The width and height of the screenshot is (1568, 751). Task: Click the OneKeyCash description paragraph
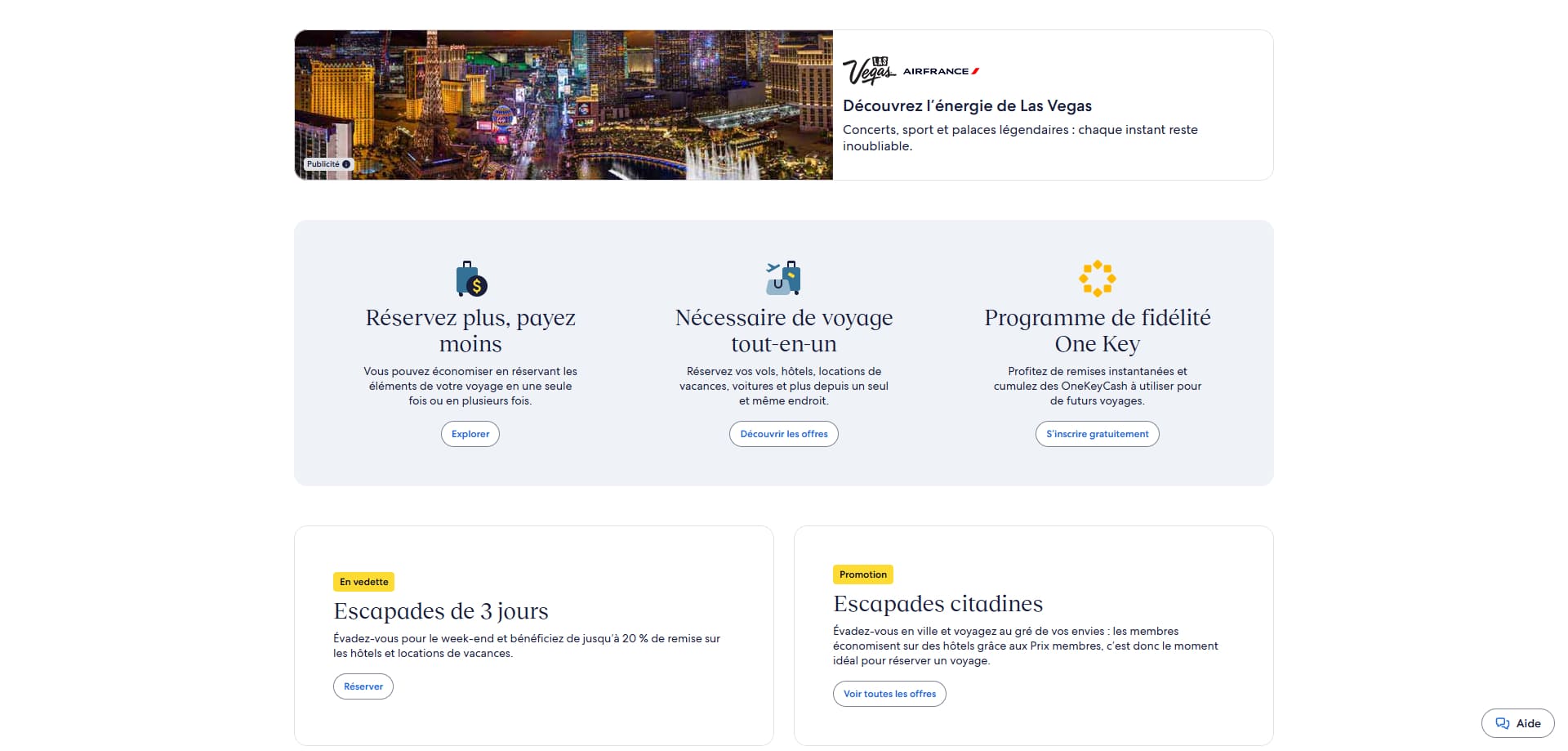click(1098, 386)
